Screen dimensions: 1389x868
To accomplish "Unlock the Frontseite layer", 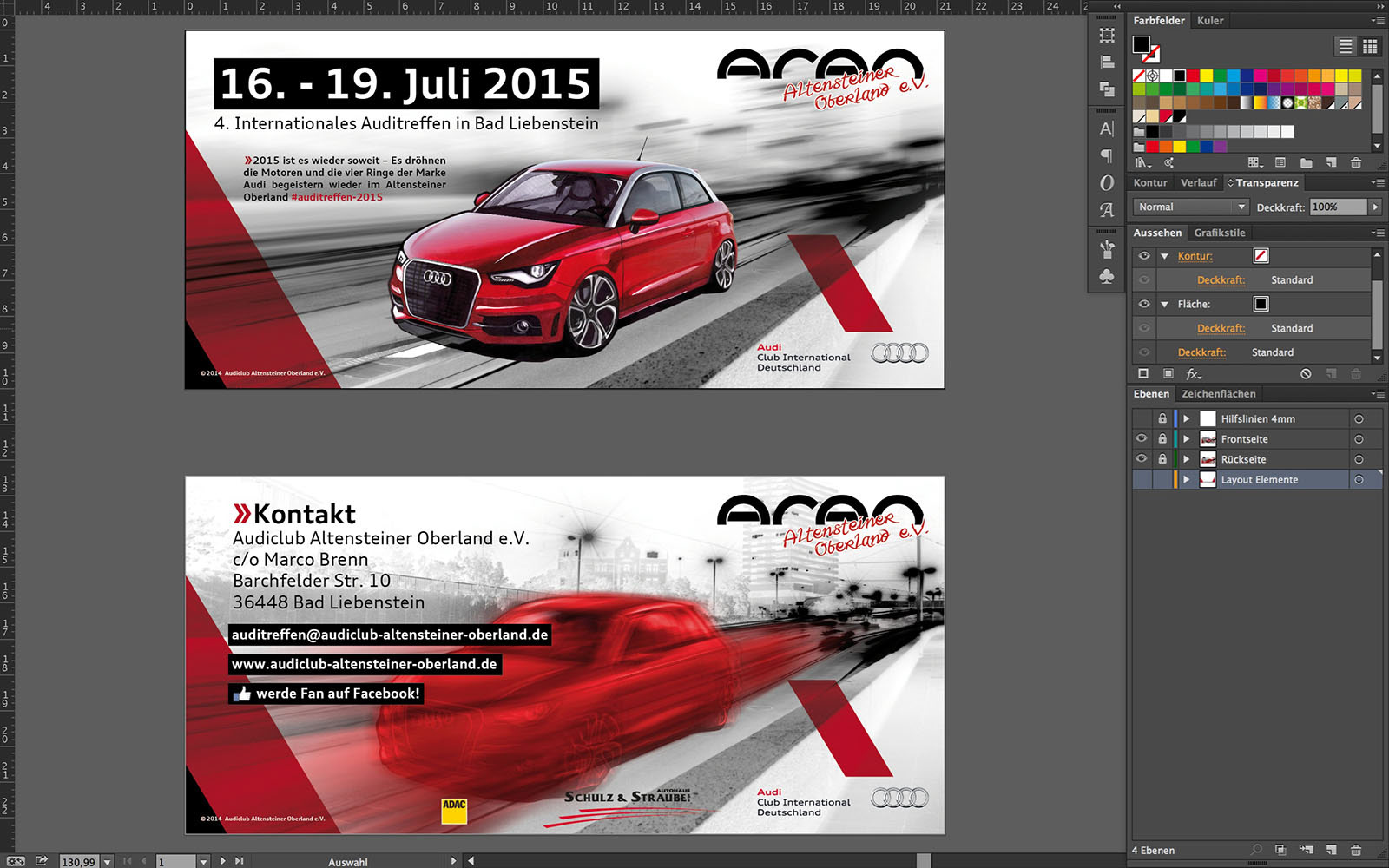I will 1162,438.
